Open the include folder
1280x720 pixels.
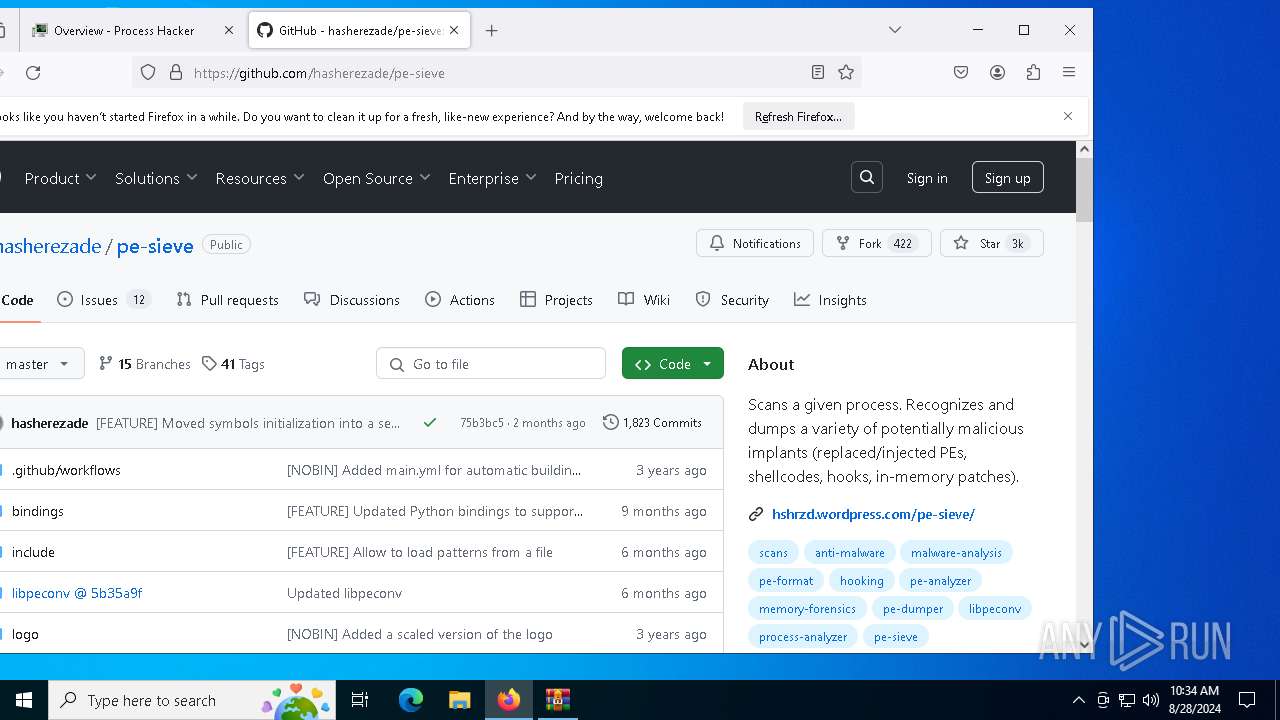point(33,552)
